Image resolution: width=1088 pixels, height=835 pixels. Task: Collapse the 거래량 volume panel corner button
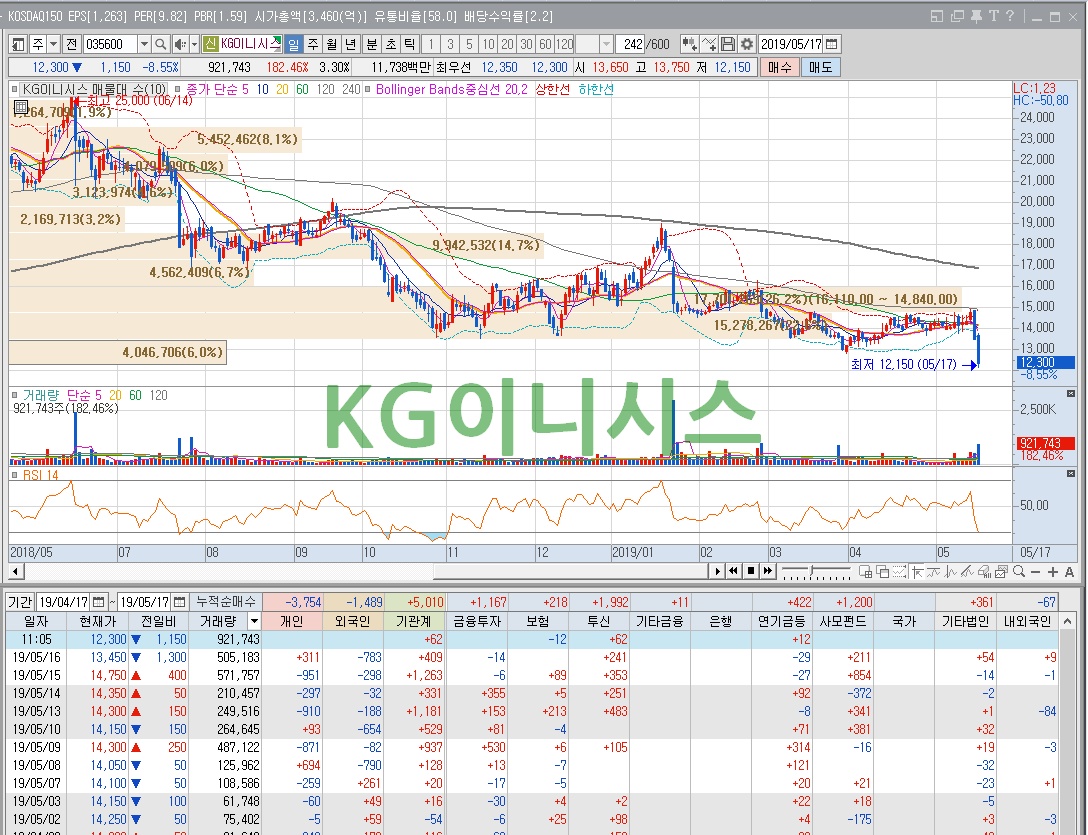[1071, 394]
